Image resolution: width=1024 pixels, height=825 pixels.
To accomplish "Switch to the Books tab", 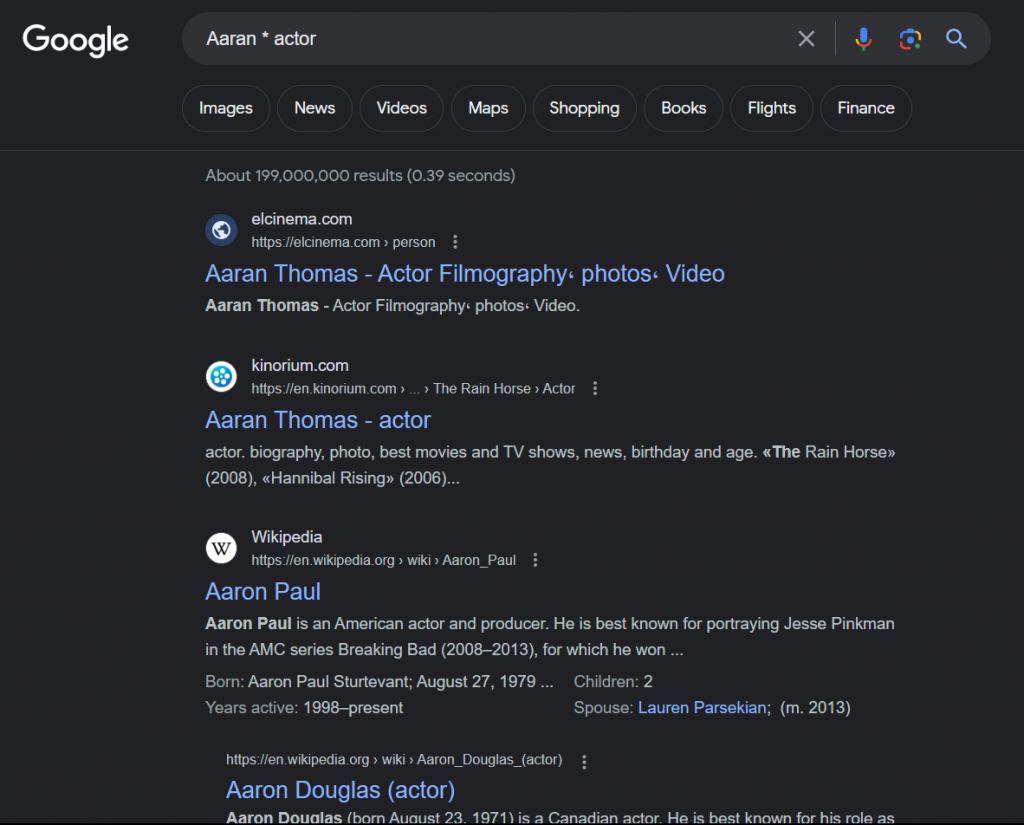I will tap(684, 108).
